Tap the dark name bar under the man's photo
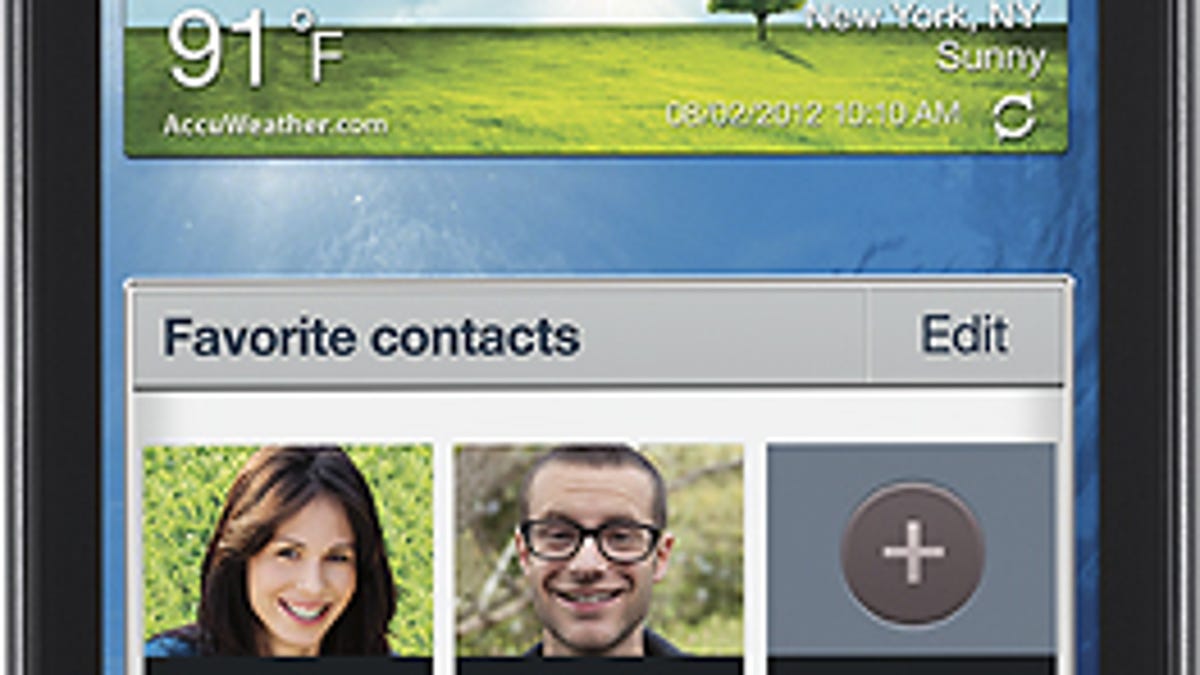This screenshot has height=675, width=1200. (599, 666)
